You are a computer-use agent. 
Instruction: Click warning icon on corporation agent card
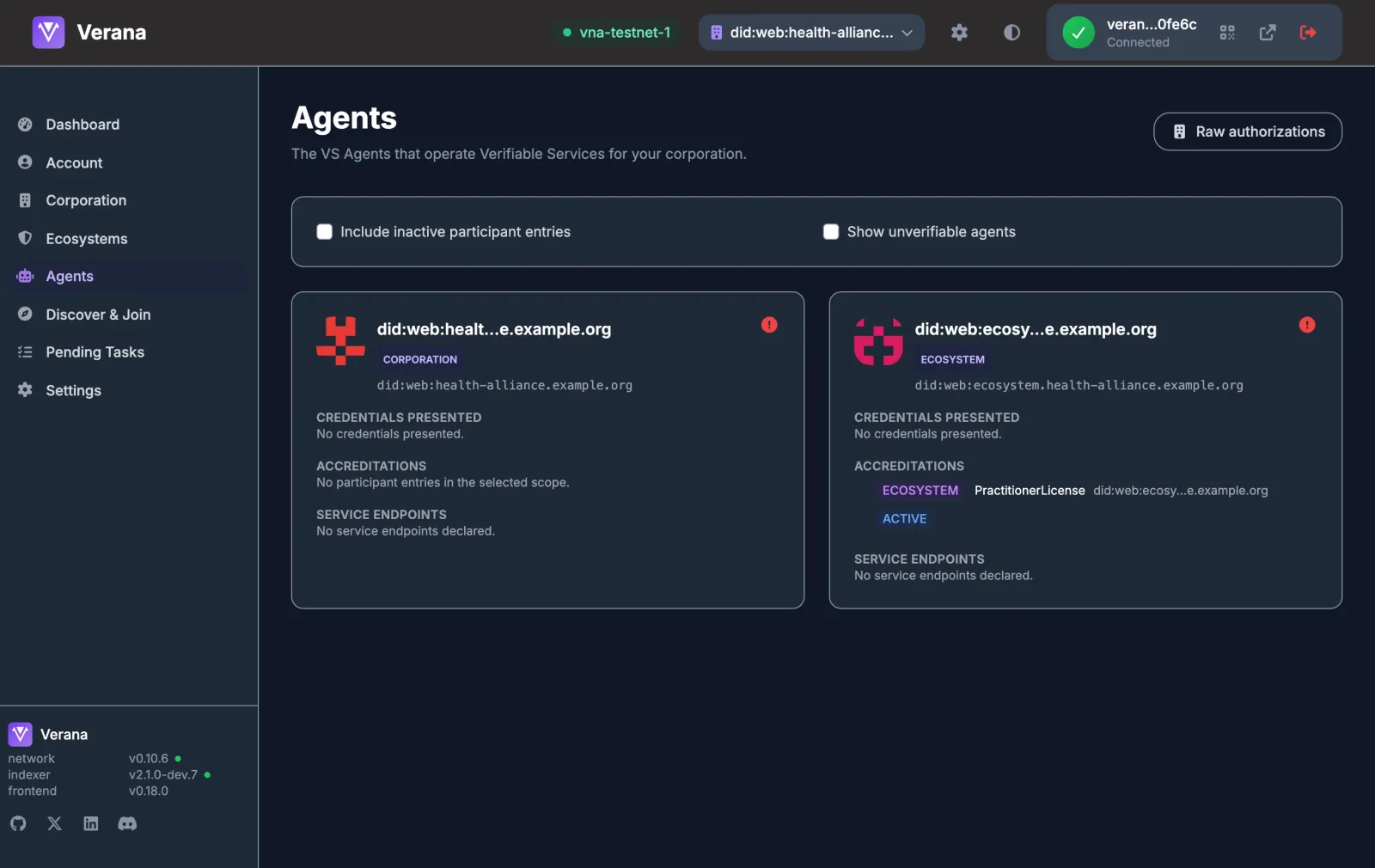tap(769, 325)
